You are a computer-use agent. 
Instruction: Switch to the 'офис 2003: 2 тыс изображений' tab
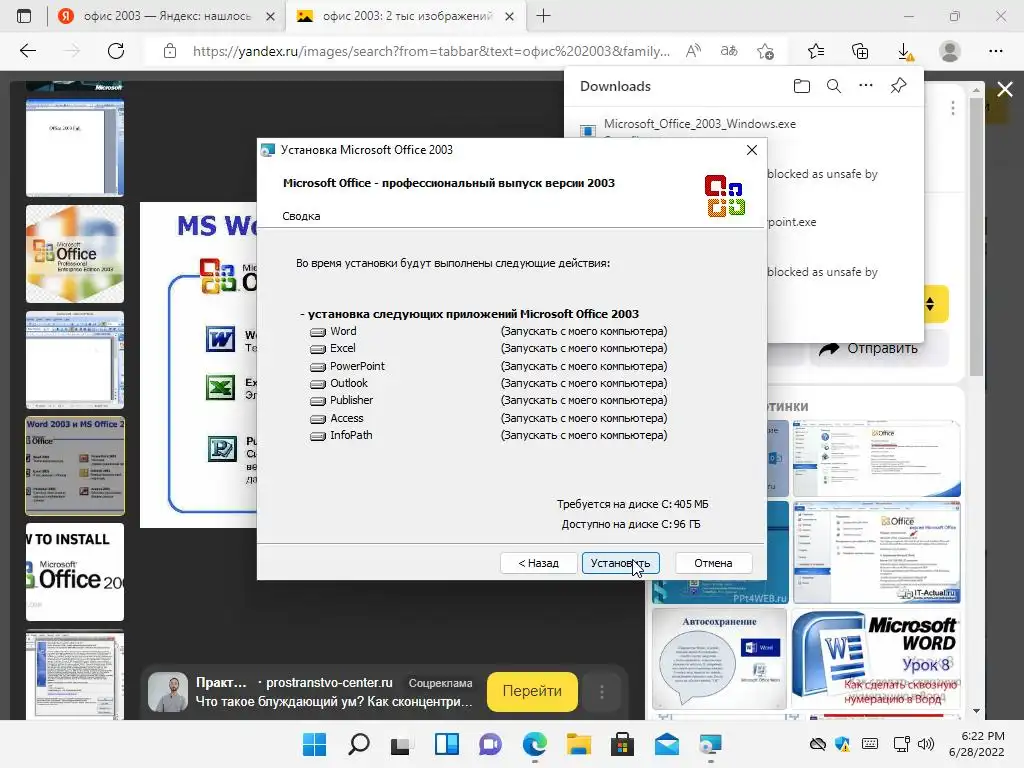coord(405,16)
